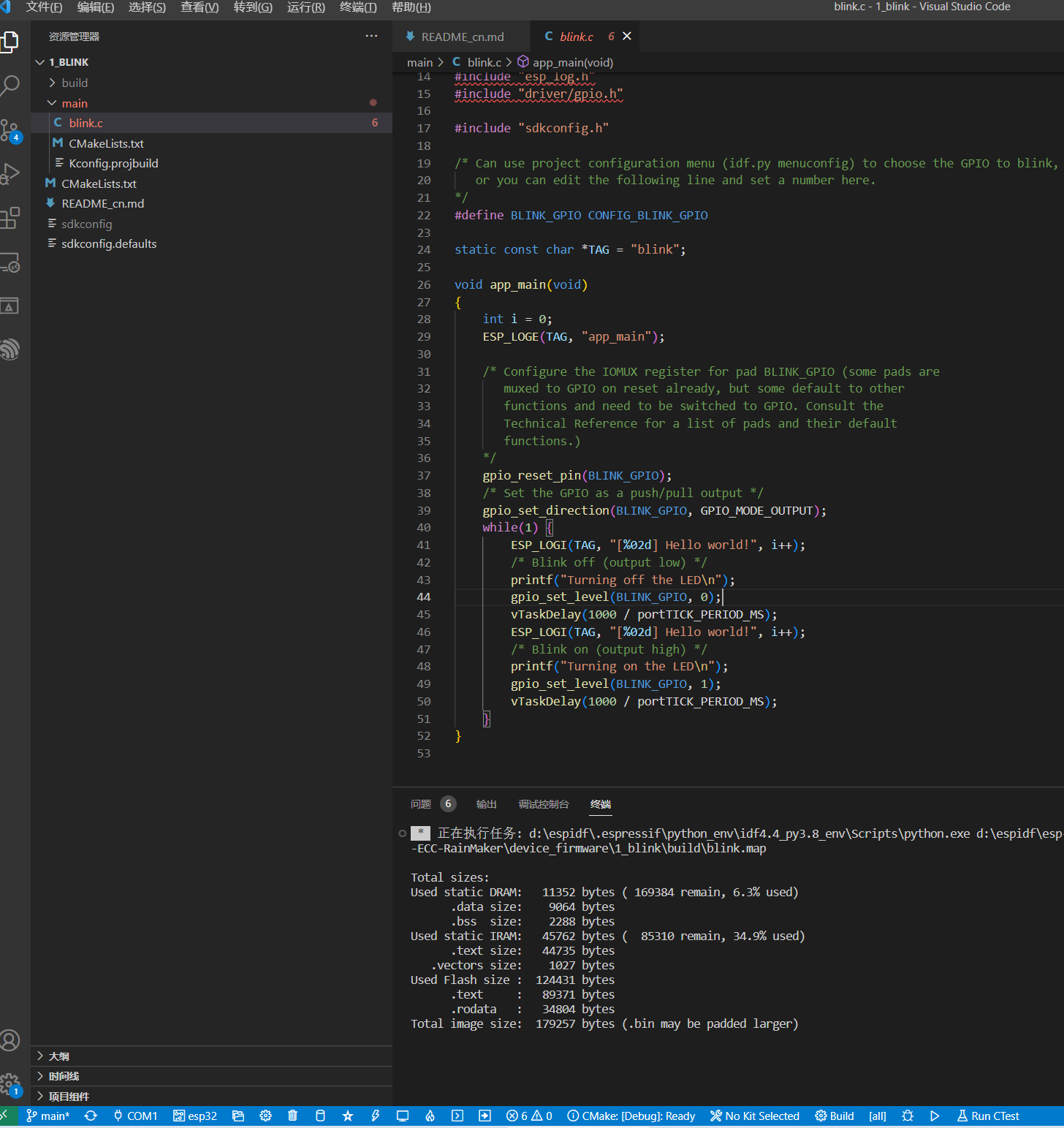Click the app_main(void) breadcrumb

click(565, 63)
